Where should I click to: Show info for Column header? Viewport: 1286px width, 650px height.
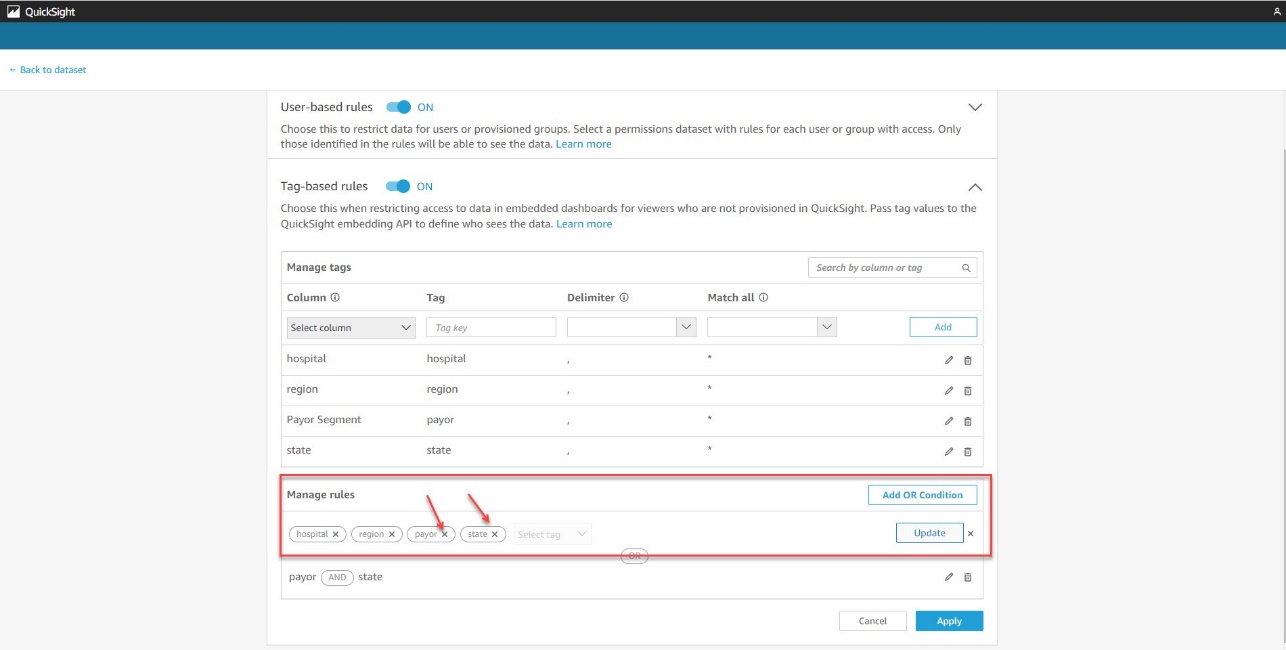point(335,298)
